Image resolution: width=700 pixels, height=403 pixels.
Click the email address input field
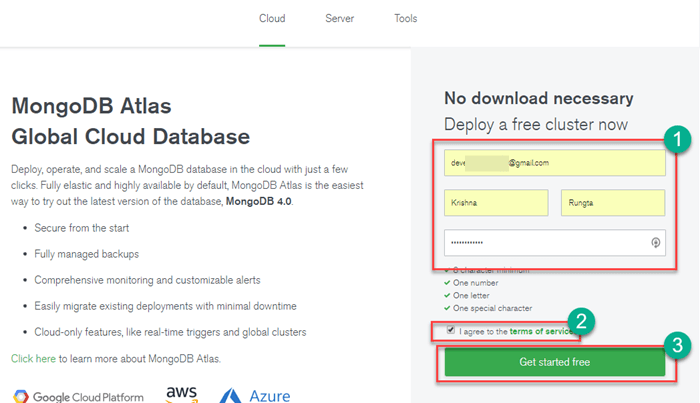[555, 163]
